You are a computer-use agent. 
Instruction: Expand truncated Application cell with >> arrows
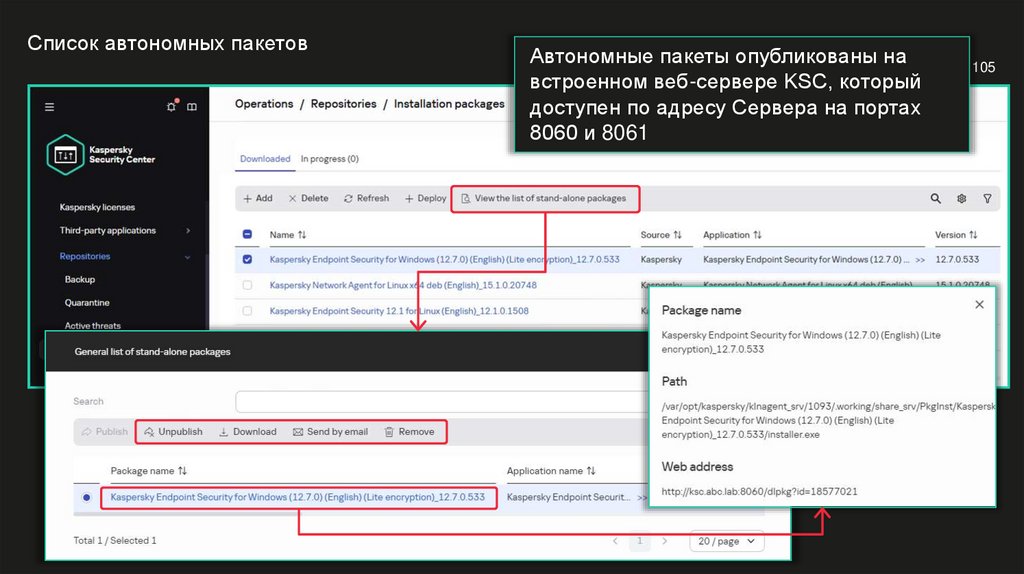(920, 260)
